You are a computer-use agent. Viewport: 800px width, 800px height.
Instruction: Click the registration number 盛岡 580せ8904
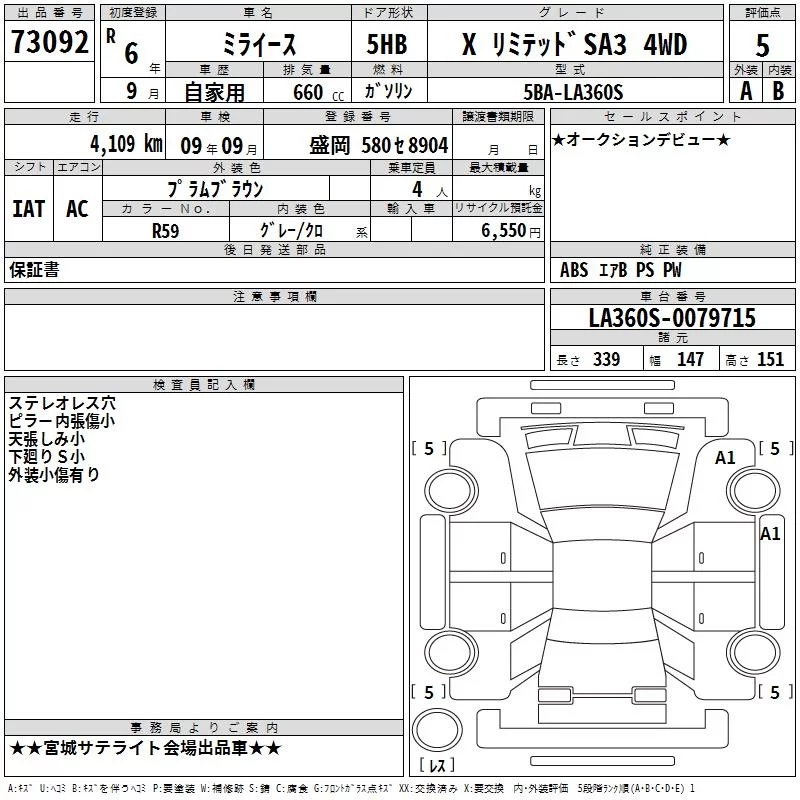click(x=378, y=144)
